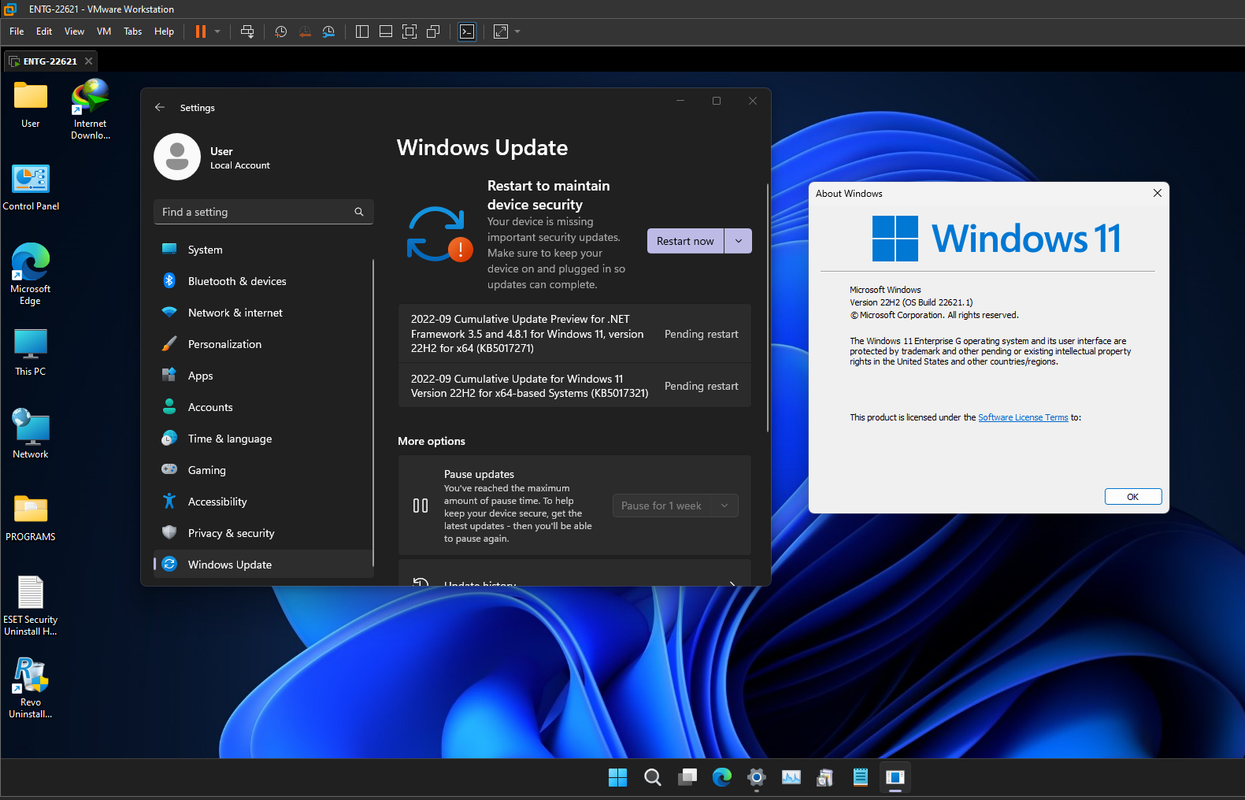The image size is (1245, 800).
Task: Click the User local account avatar
Action: (x=177, y=157)
